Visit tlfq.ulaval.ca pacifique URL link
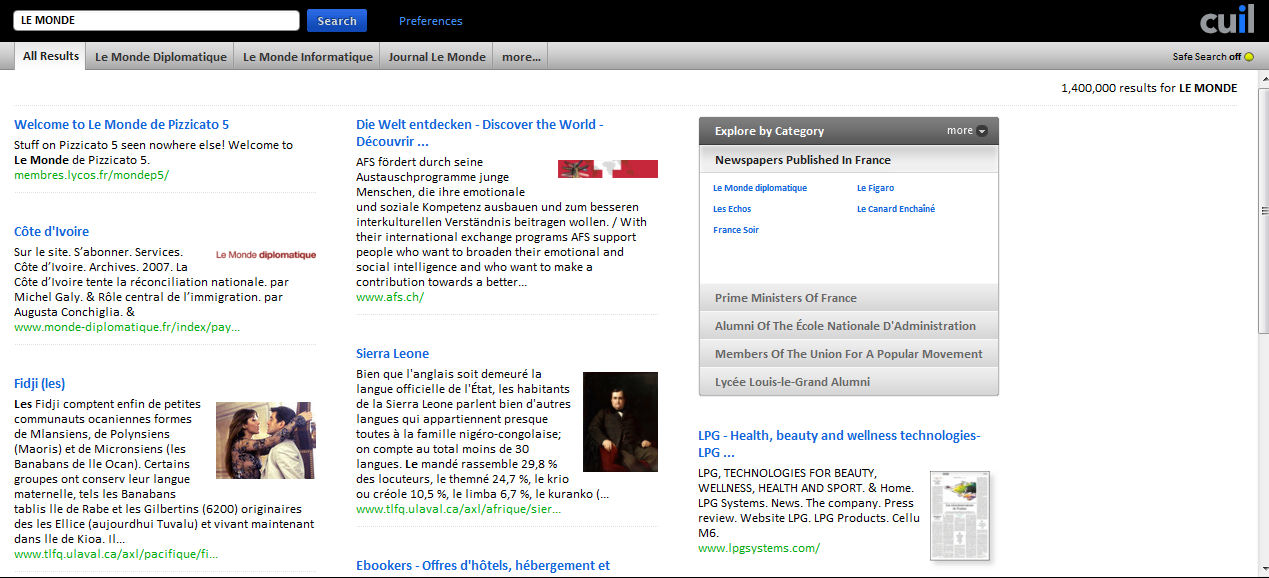This screenshot has height=578, width=1269. 116,554
